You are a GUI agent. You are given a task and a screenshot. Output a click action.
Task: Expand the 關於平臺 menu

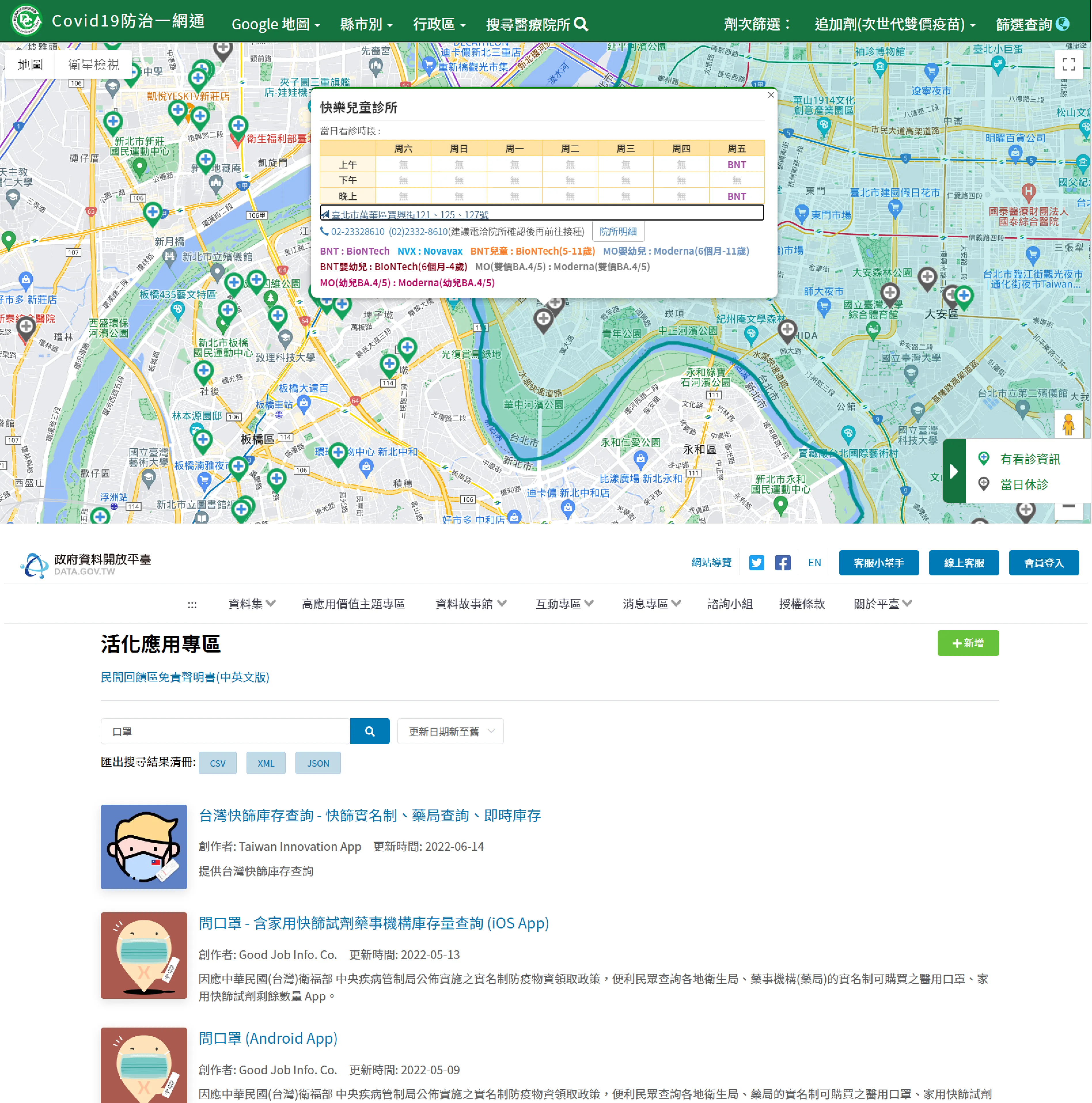coord(883,603)
